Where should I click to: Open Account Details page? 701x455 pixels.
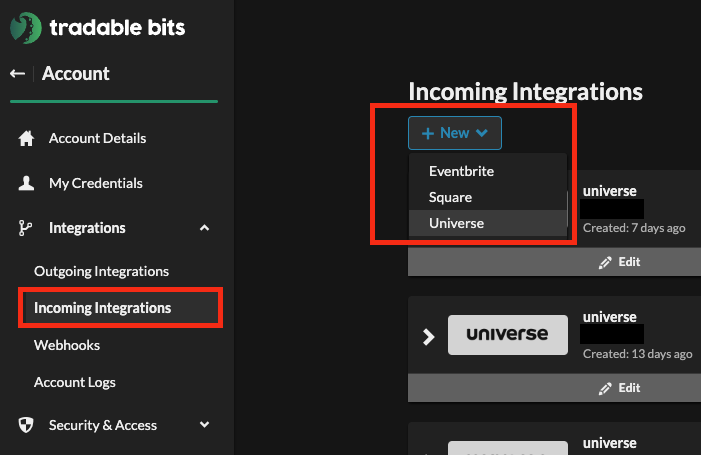[x=97, y=139]
